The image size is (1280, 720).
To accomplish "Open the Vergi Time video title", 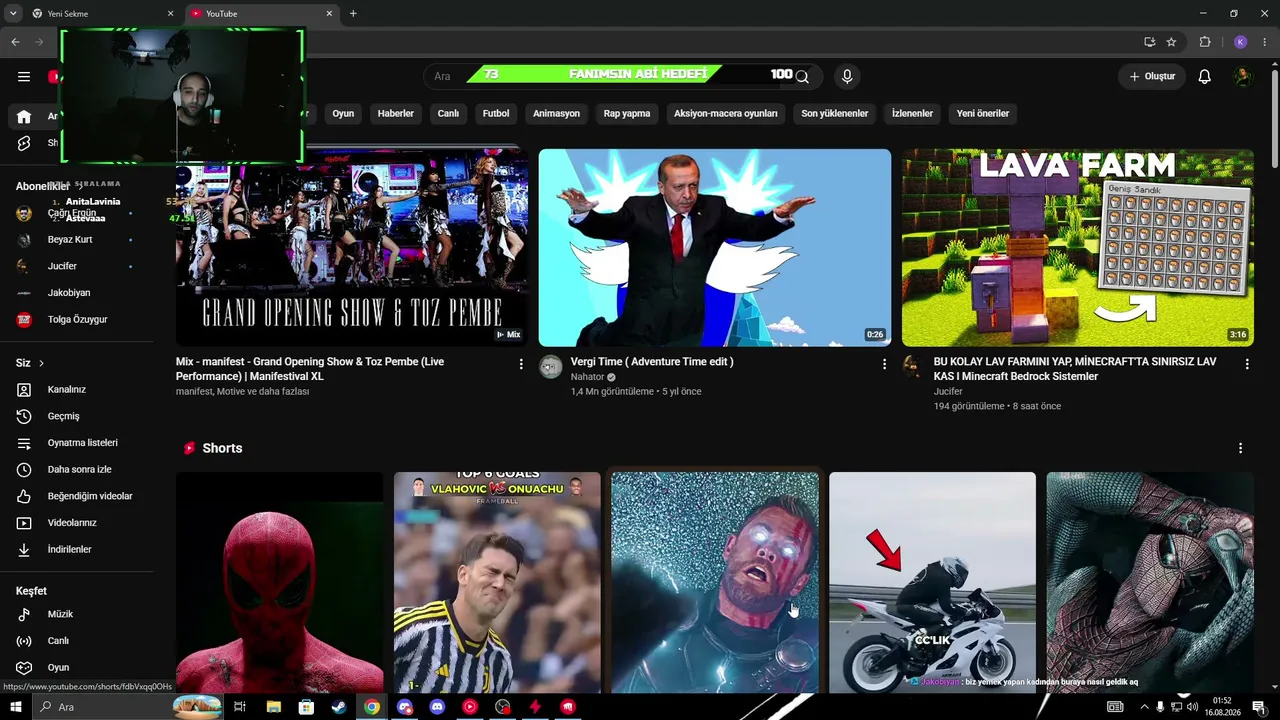I will click(x=652, y=362).
